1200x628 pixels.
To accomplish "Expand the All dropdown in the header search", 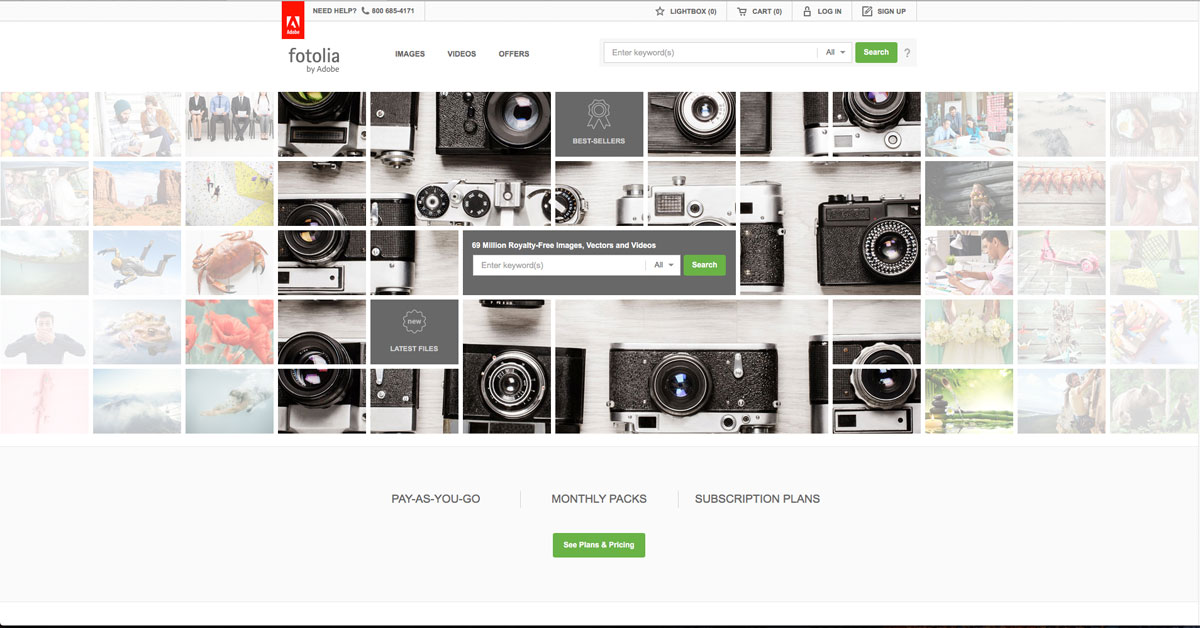I will pyautogui.click(x=835, y=53).
